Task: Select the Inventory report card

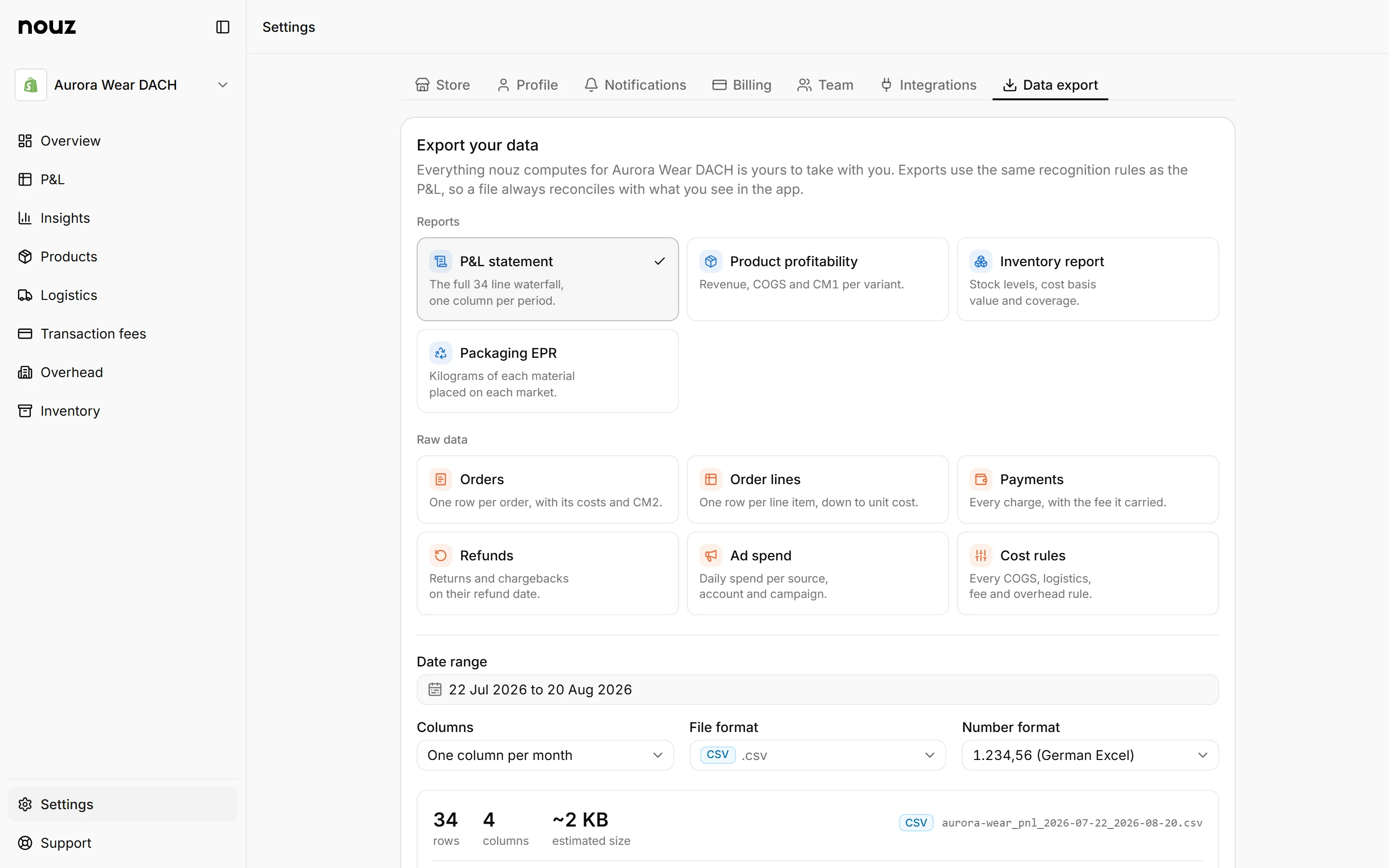Action: [x=1088, y=279]
